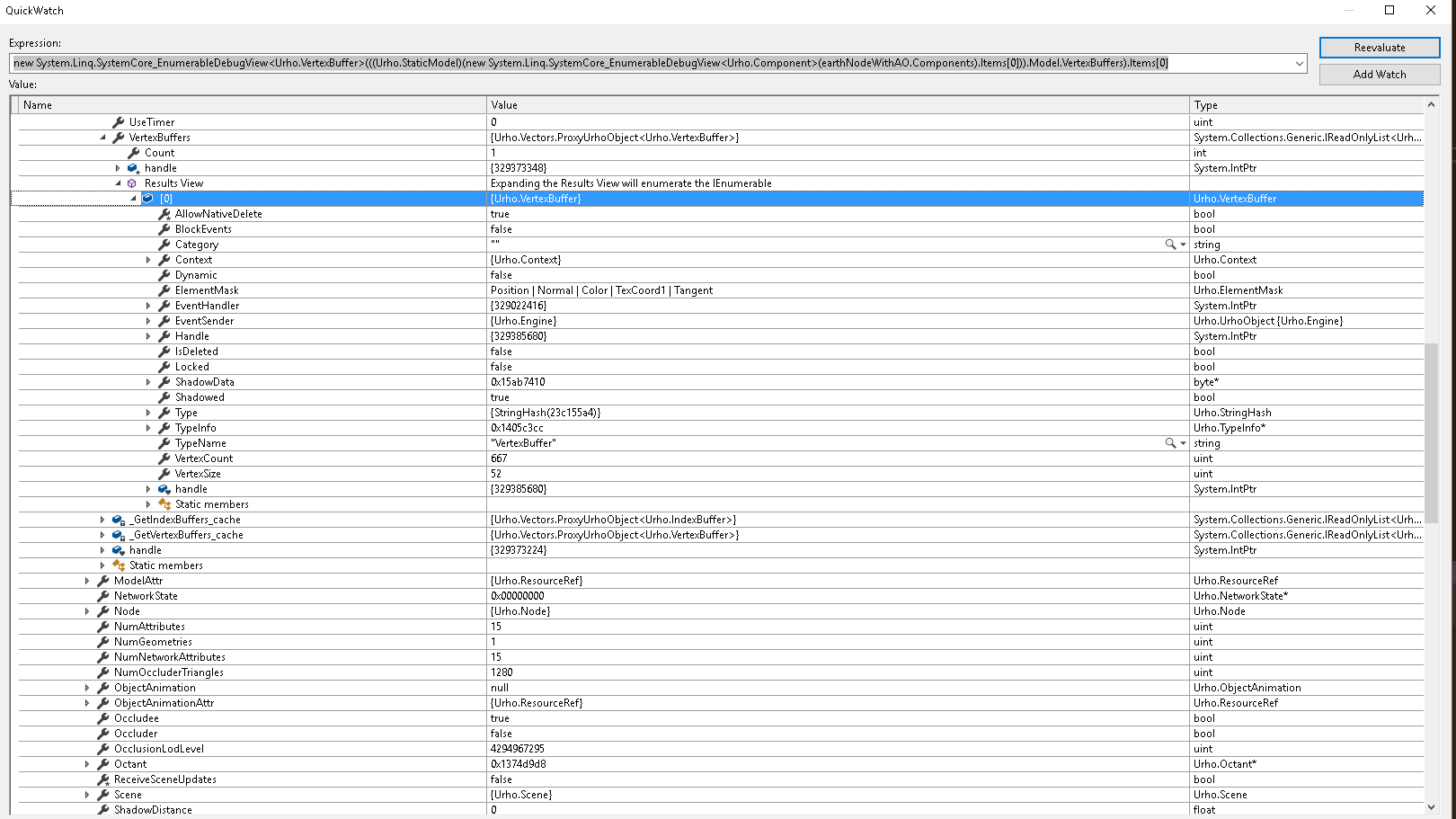Image resolution: width=1456 pixels, height=819 pixels.
Task: Click the Results View icon
Action: coord(132,183)
